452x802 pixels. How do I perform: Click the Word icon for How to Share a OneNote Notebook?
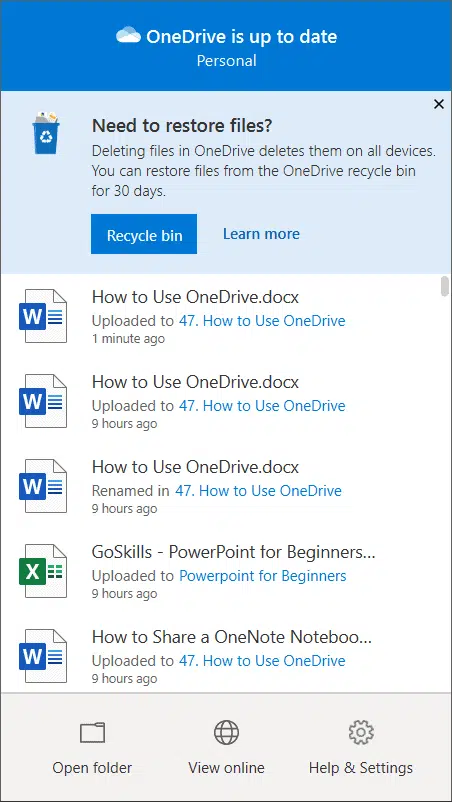tap(43, 656)
